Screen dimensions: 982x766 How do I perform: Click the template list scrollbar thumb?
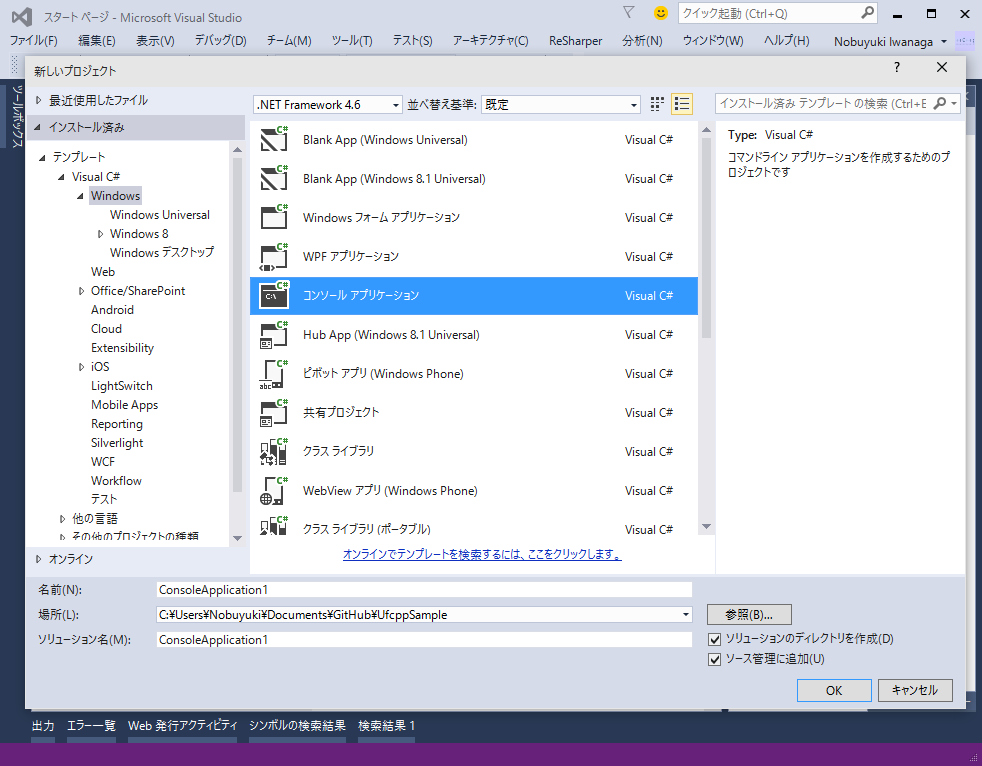tap(706, 238)
